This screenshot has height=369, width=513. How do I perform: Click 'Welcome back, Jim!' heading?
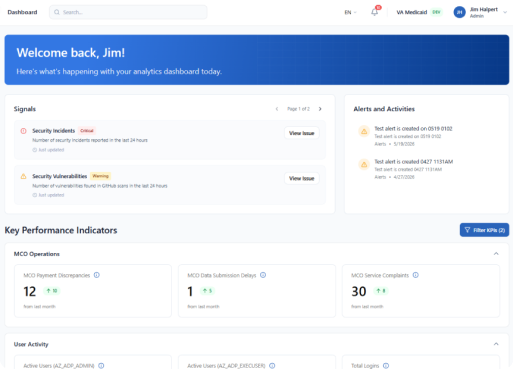pyautogui.click(x=71, y=53)
